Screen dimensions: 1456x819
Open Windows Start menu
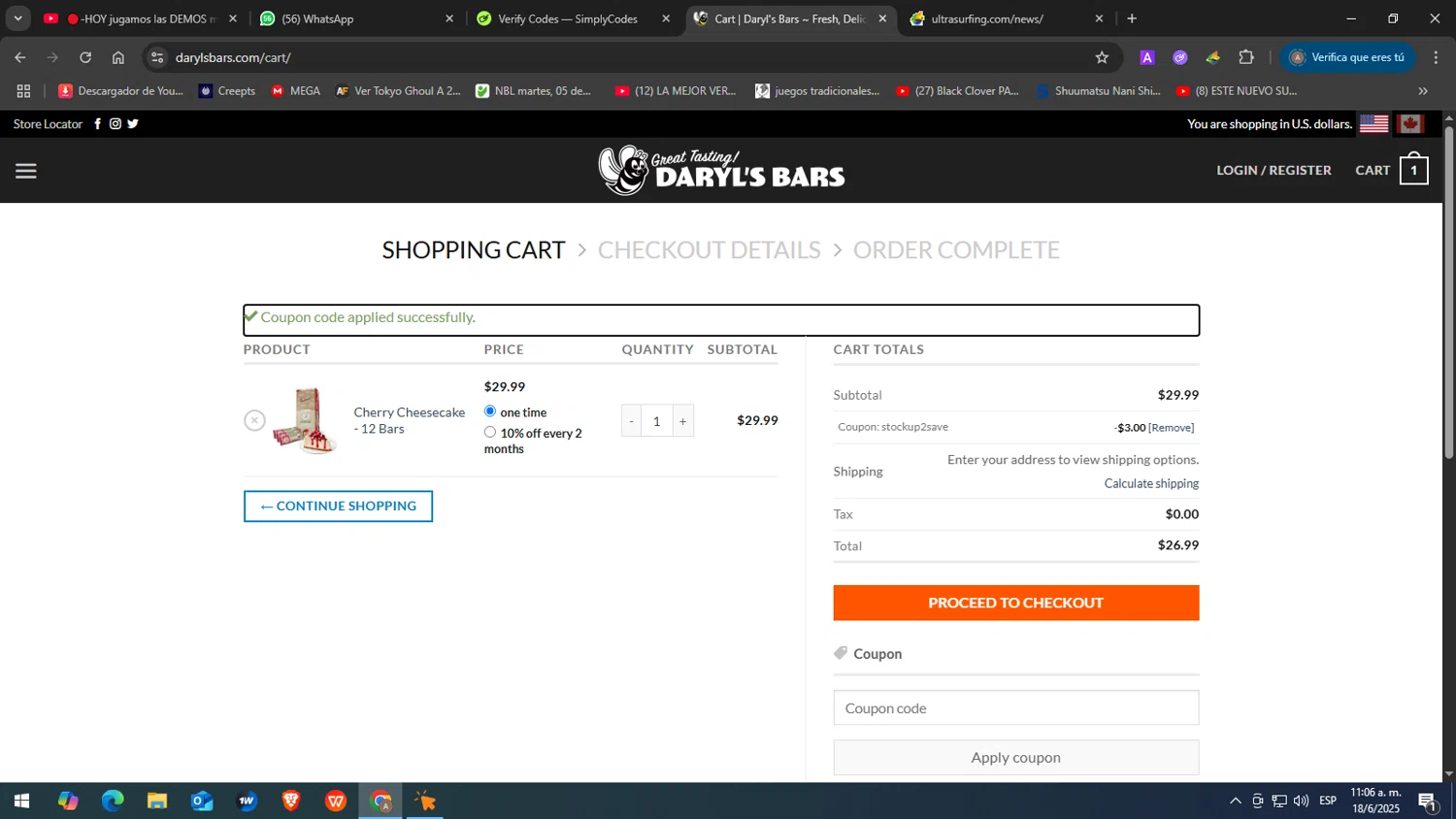coord(21,802)
